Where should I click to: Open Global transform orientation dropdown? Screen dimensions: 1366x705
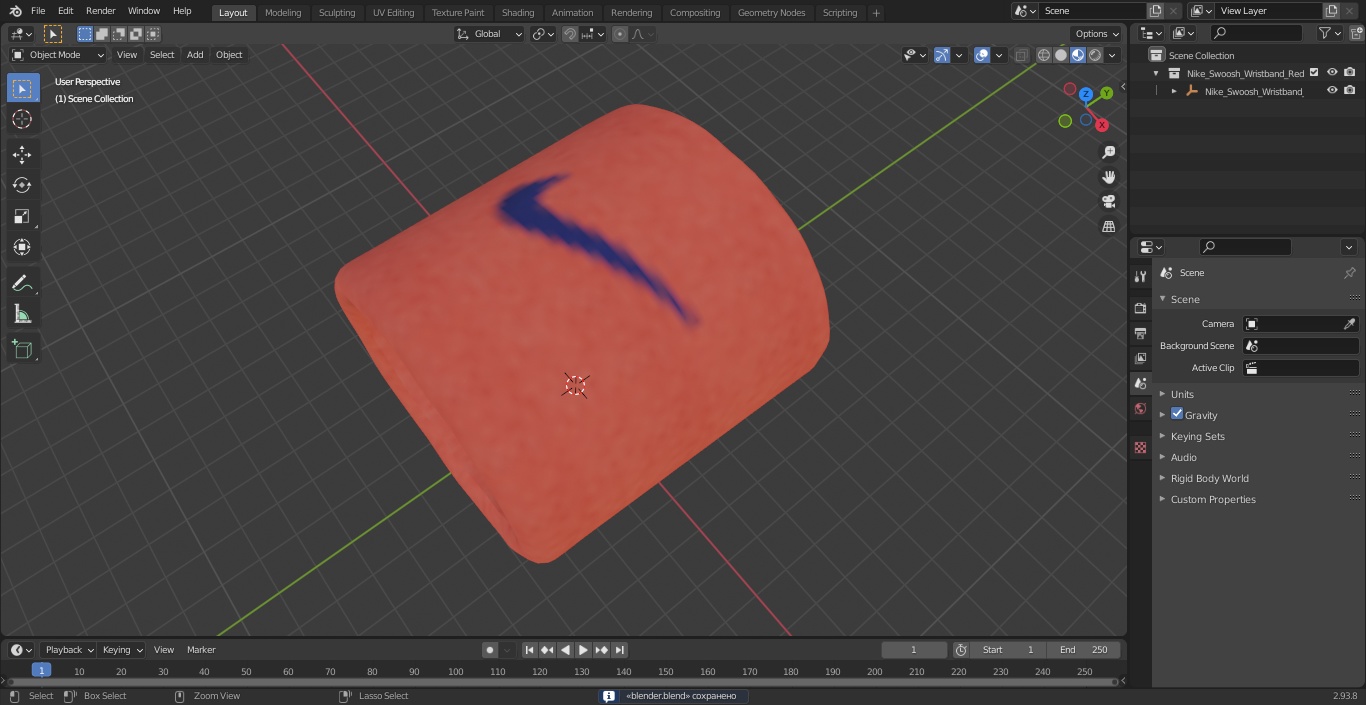click(x=490, y=34)
